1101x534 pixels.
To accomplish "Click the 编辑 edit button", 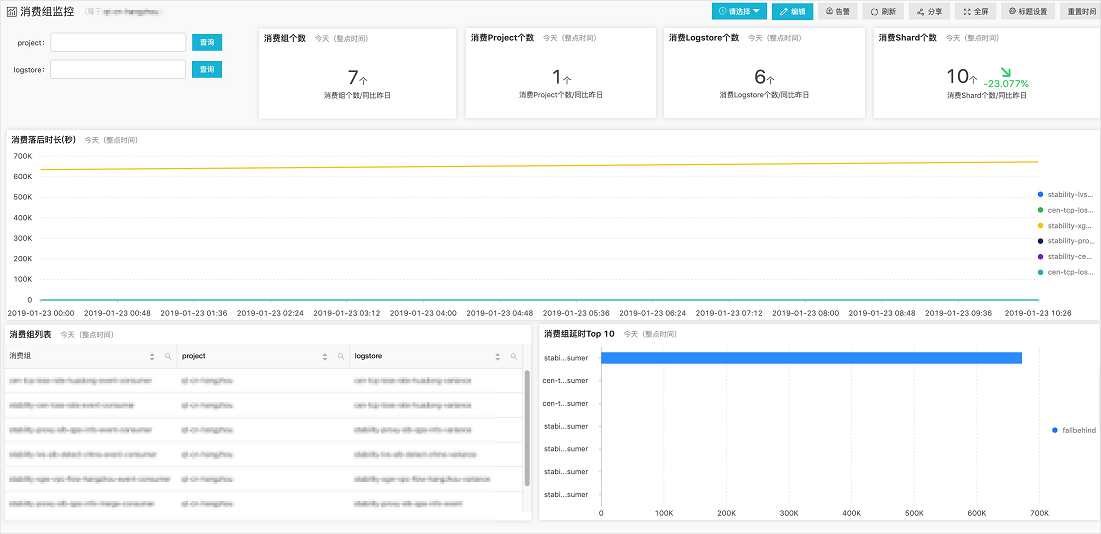I will pos(792,12).
